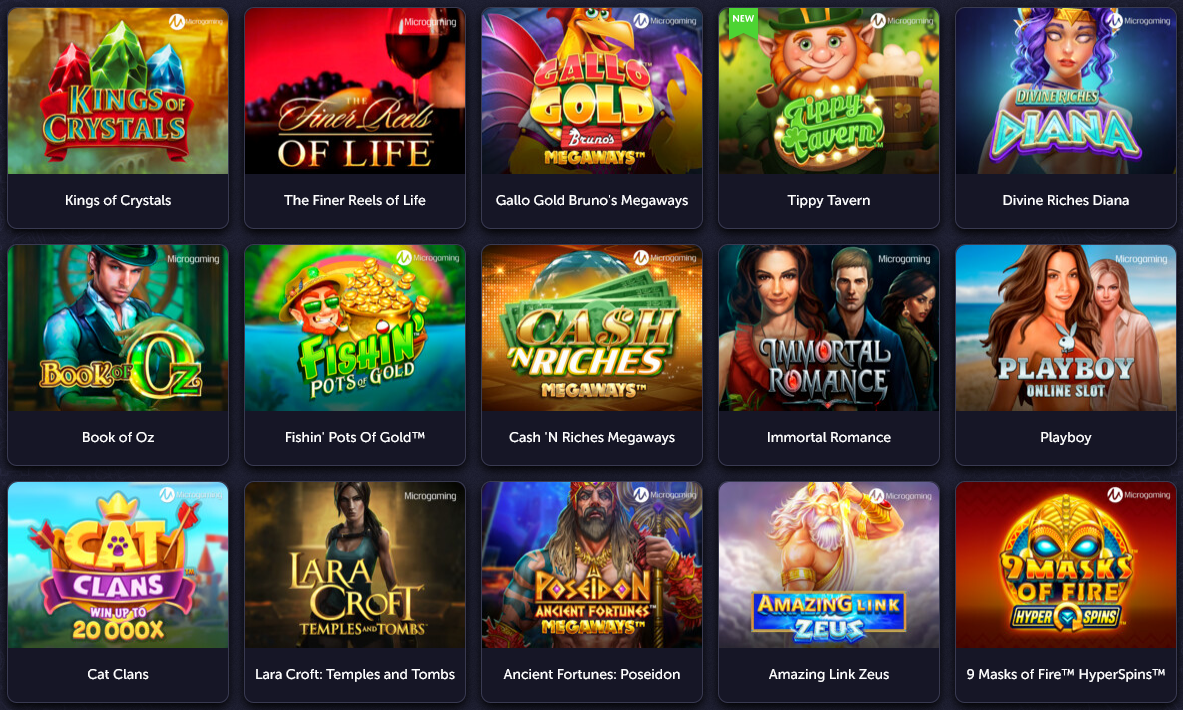
Task: Launch Gallo Gold Bruno's Megaways game image
Action: coord(592,91)
